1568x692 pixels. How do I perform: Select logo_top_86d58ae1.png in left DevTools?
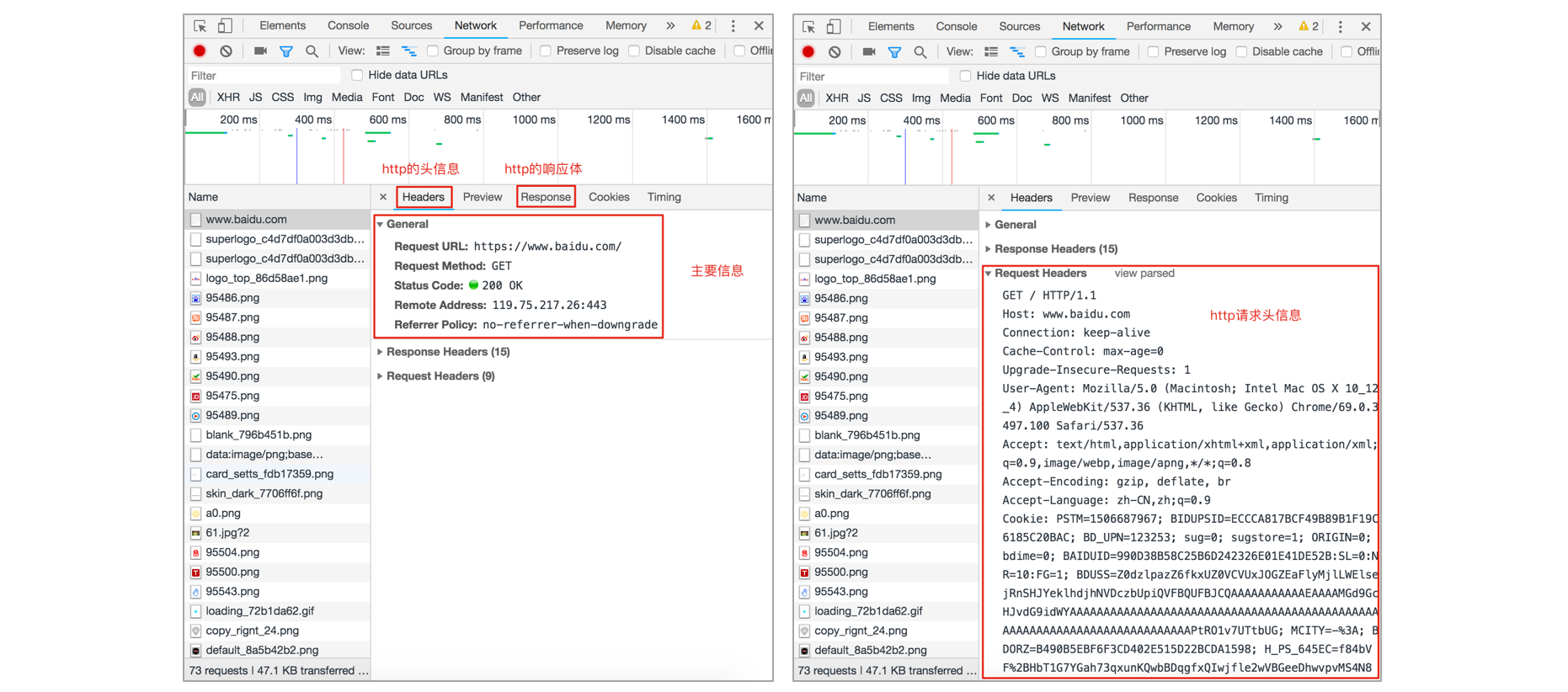pos(277,279)
